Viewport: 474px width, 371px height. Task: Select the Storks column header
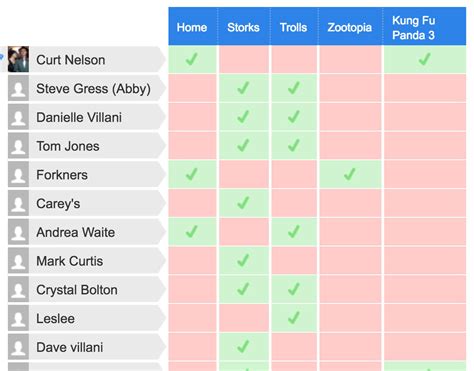pos(244,26)
